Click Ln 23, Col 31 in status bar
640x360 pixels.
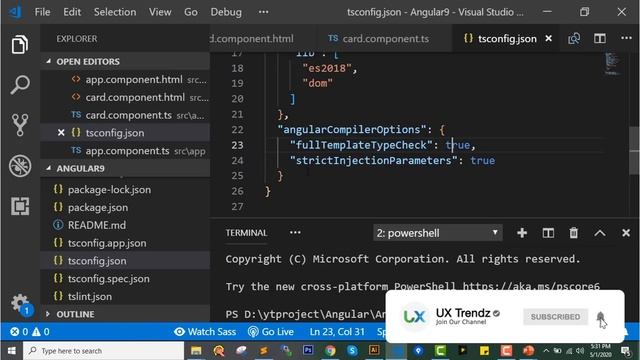point(337,331)
